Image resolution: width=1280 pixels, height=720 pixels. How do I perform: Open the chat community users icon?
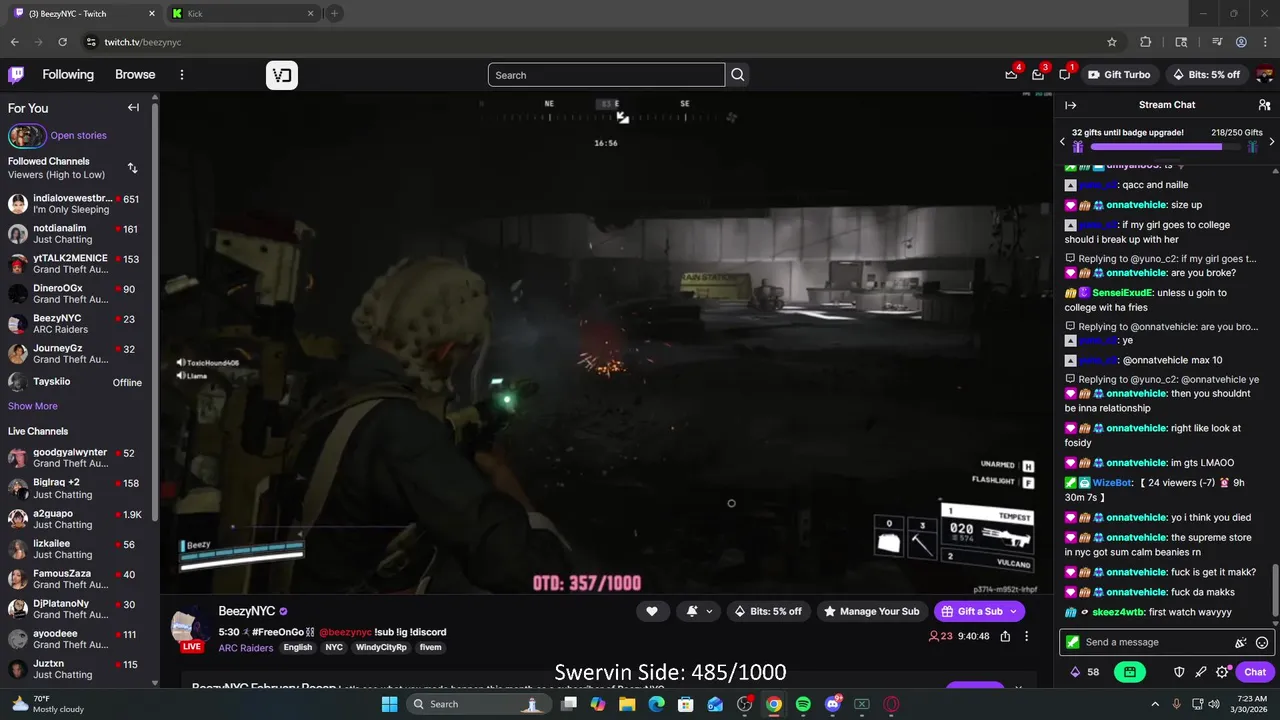point(1264,105)
